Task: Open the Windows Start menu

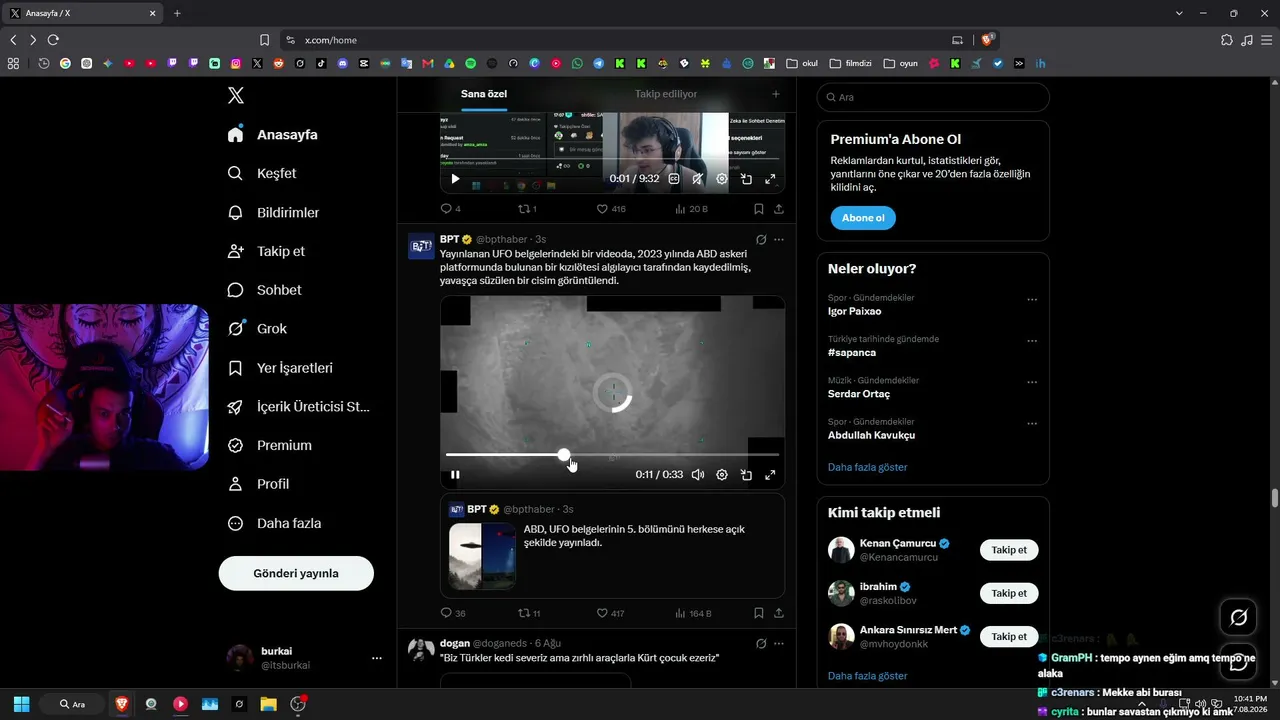Action: [x=21, y=704]
